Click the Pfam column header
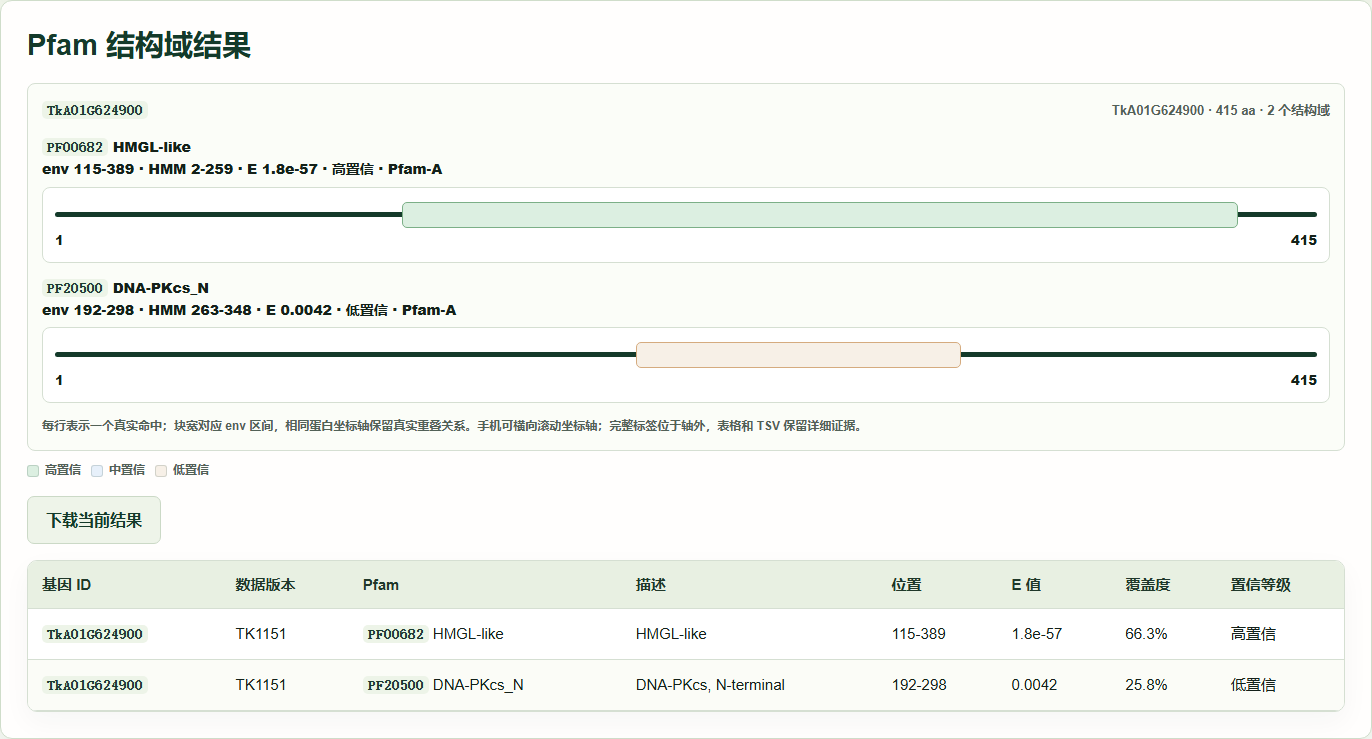Viewport: 1372px width, 739px height. 381,585
